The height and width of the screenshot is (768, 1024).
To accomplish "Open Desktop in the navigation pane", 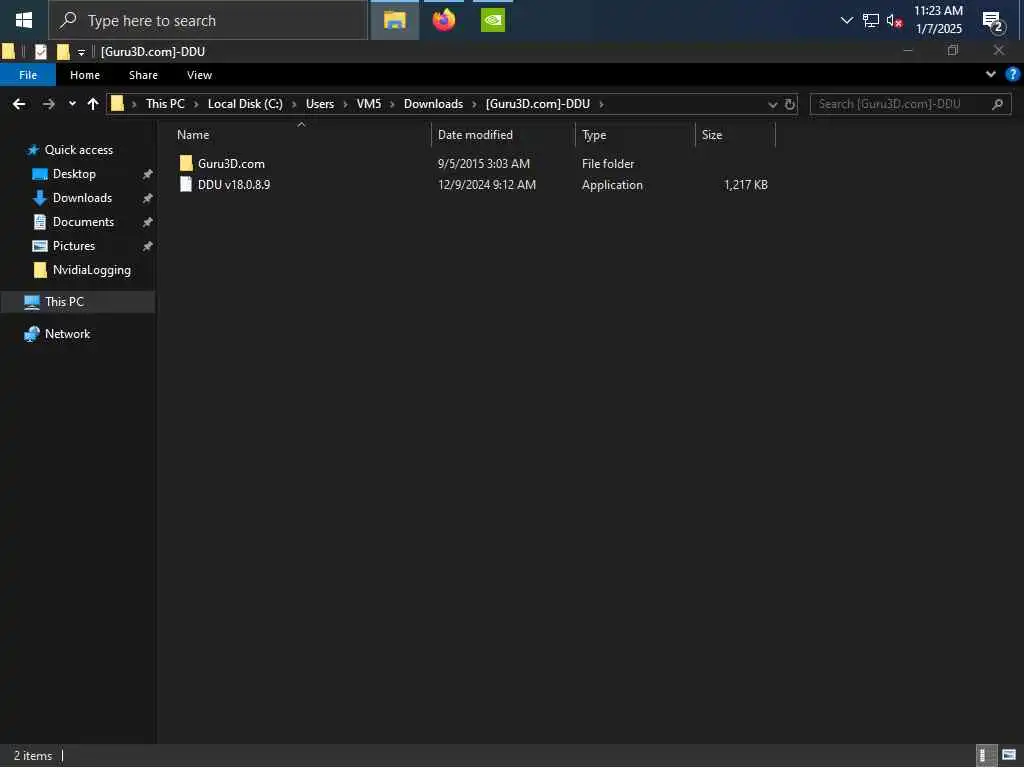I will coord(74,174).
